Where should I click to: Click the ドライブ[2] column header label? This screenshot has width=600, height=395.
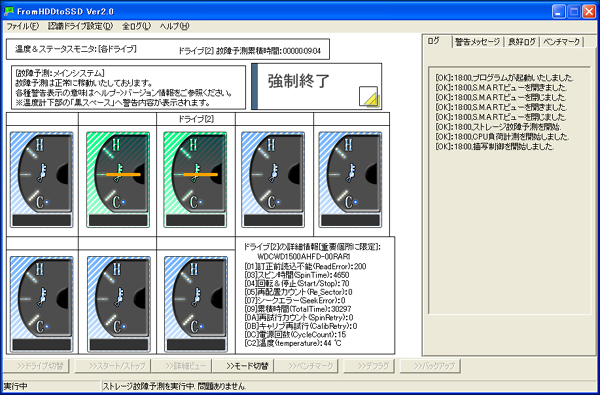[x=196, y=119]
